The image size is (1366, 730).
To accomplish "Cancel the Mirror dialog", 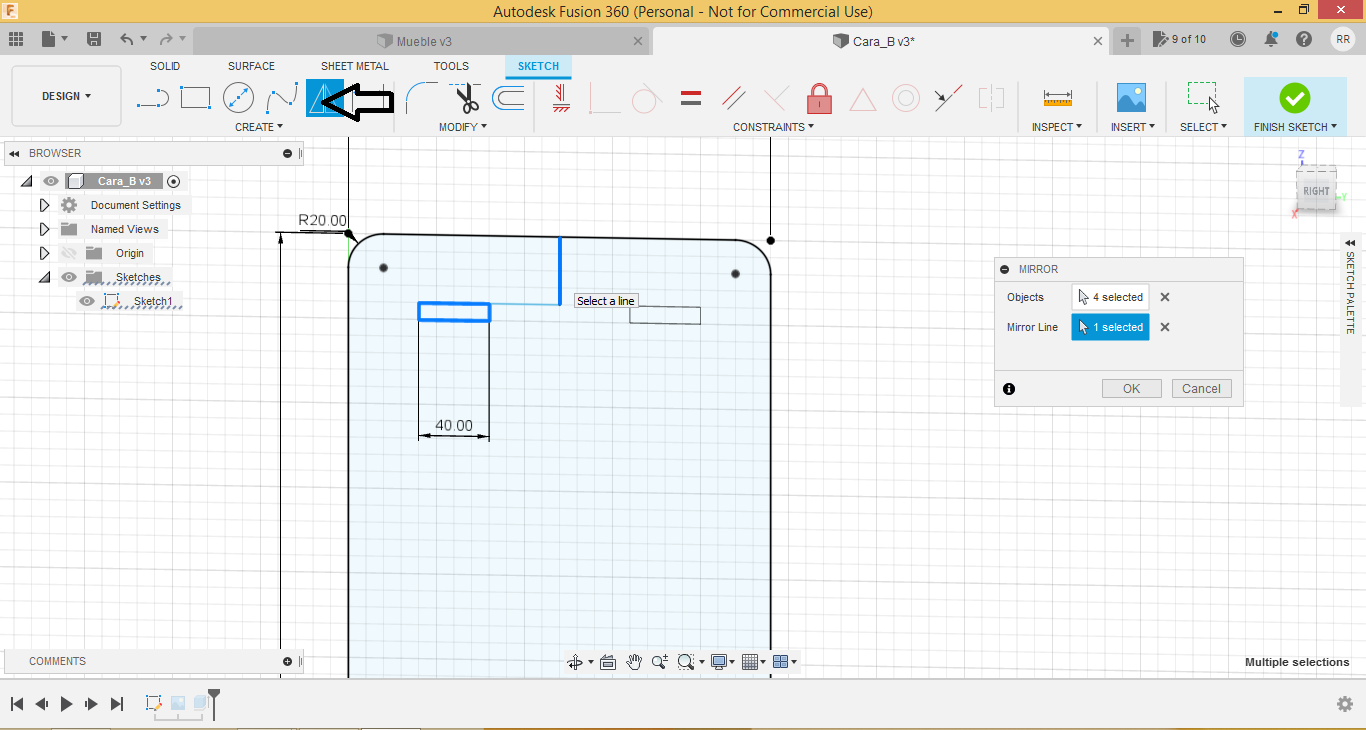I will tap(1201, 389).
